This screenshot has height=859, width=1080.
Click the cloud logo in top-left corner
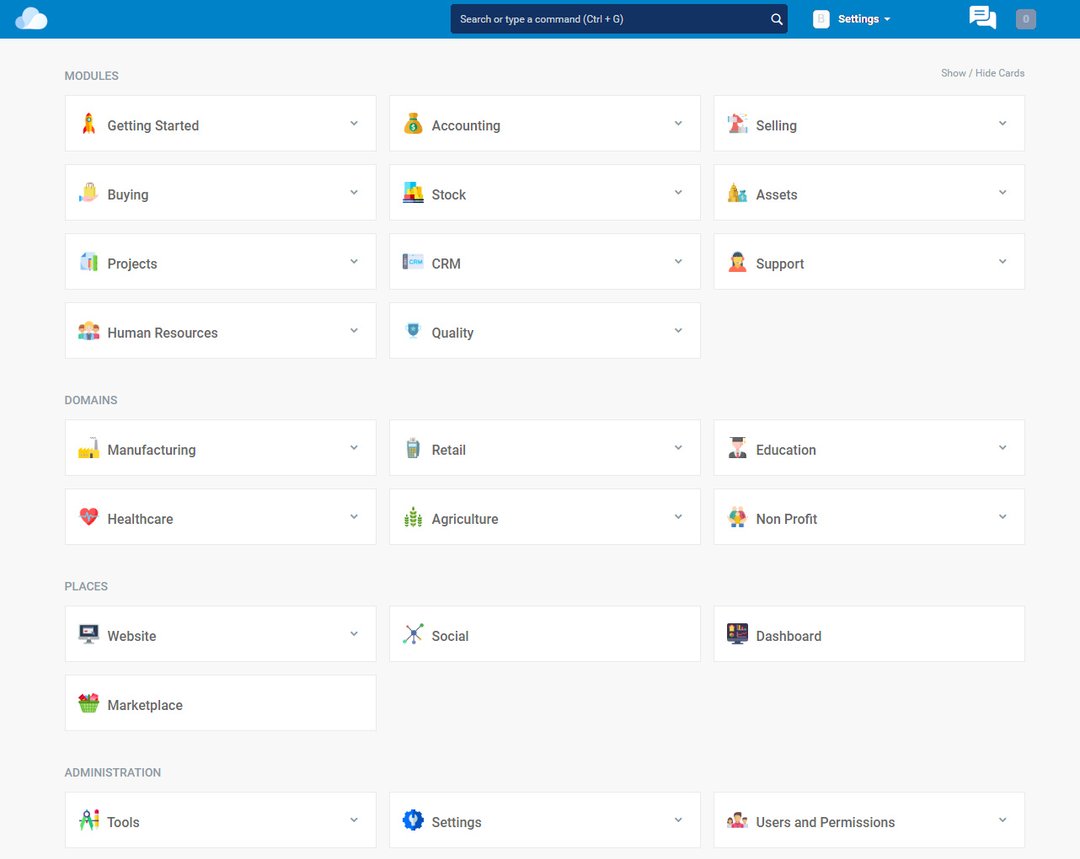(x=31, y=18)
